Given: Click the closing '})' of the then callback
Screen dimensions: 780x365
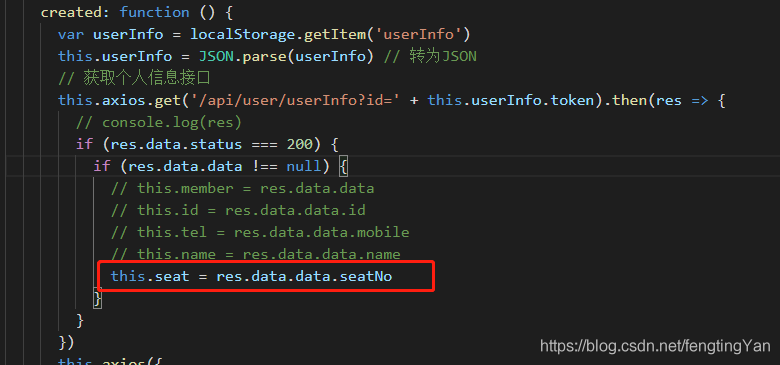Looking at the screenshot, I should click(x=67, y=342).
